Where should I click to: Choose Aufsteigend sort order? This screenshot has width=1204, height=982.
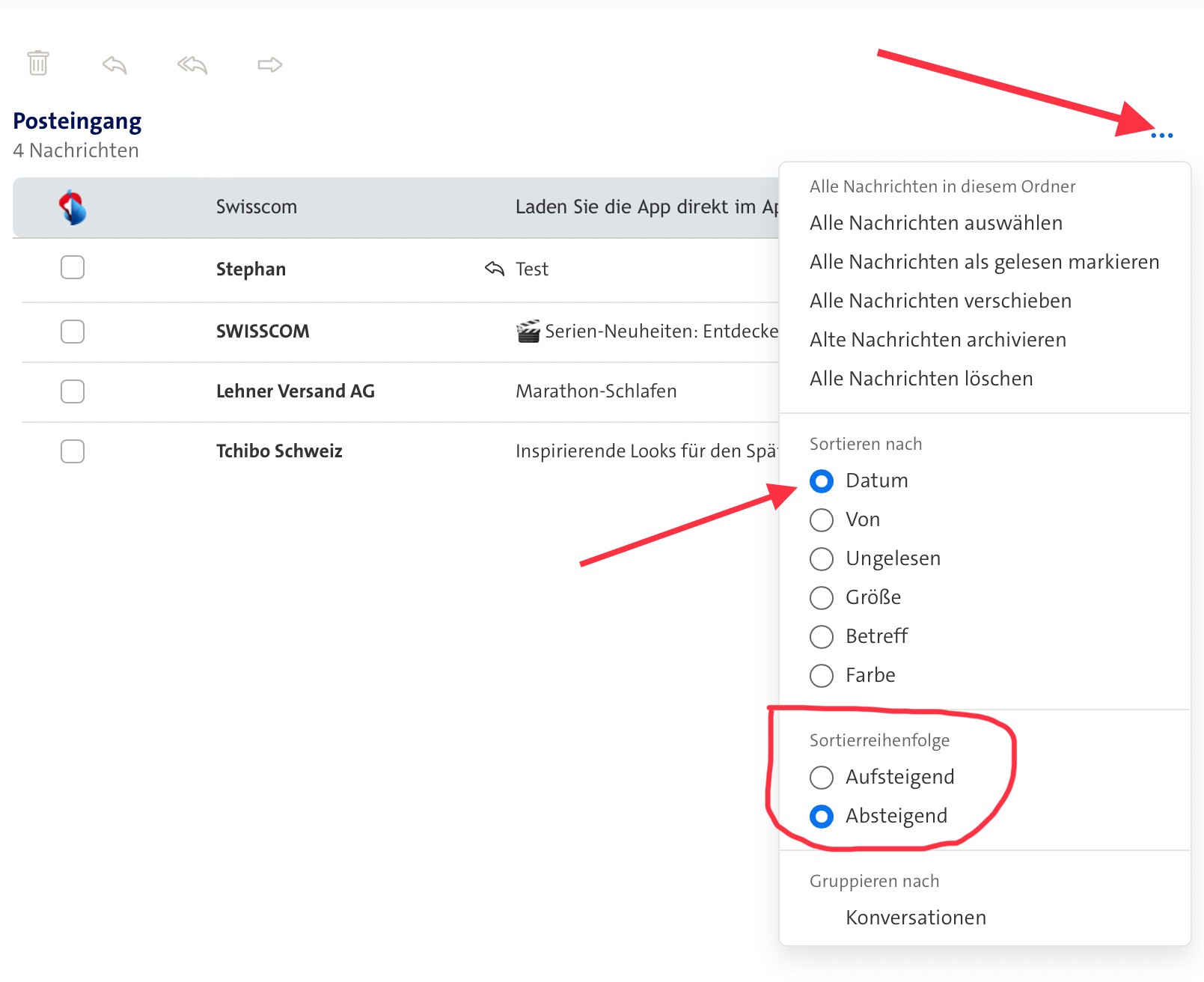pyautogui.click(x=822, y=778)
